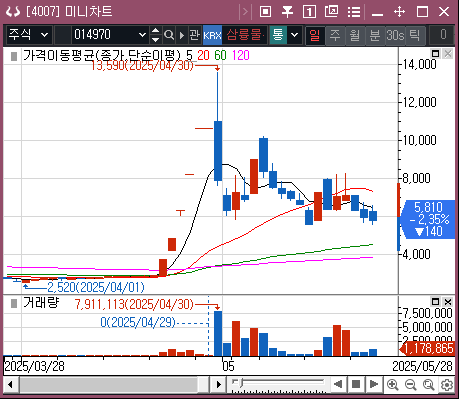Click the red moving average period 20
Image resolution: width=459 pixels, height=399 pixels.
(203, 56)
